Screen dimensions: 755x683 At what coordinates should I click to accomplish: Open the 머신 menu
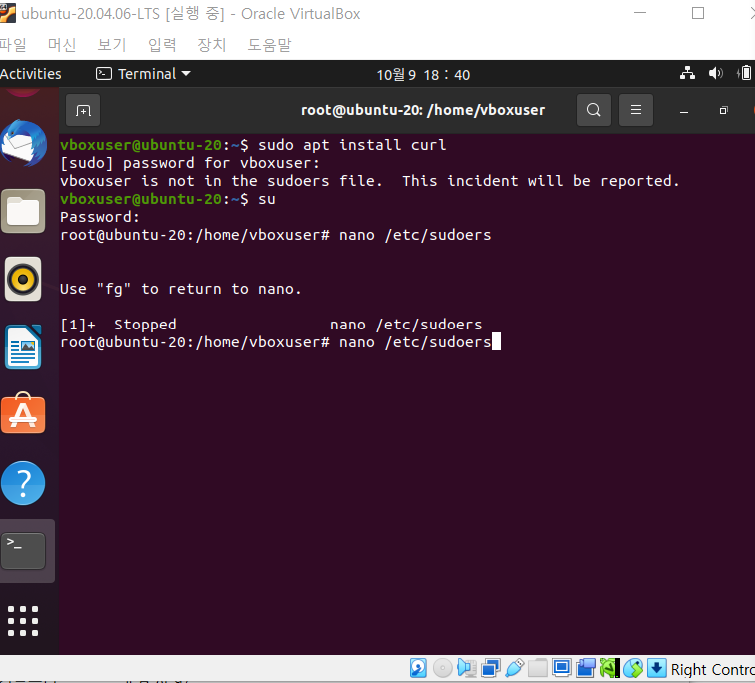click(62, 45)
